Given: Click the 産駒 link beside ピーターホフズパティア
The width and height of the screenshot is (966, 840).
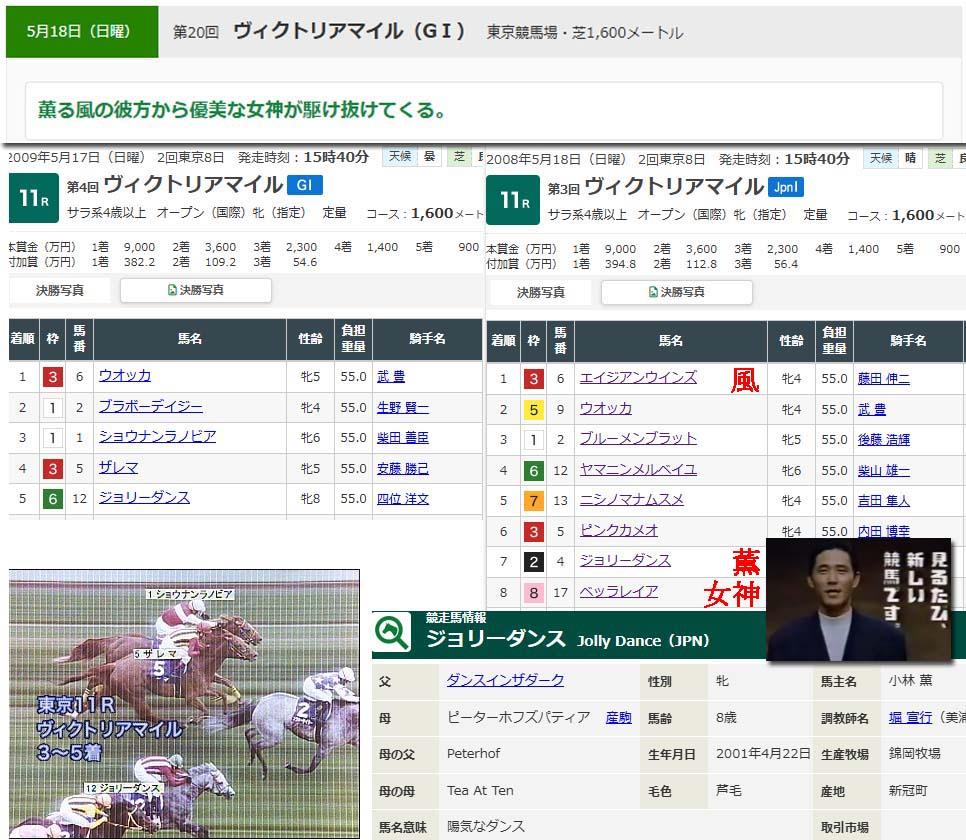Looking at the screenshot, I should click(x=618, y=717).
